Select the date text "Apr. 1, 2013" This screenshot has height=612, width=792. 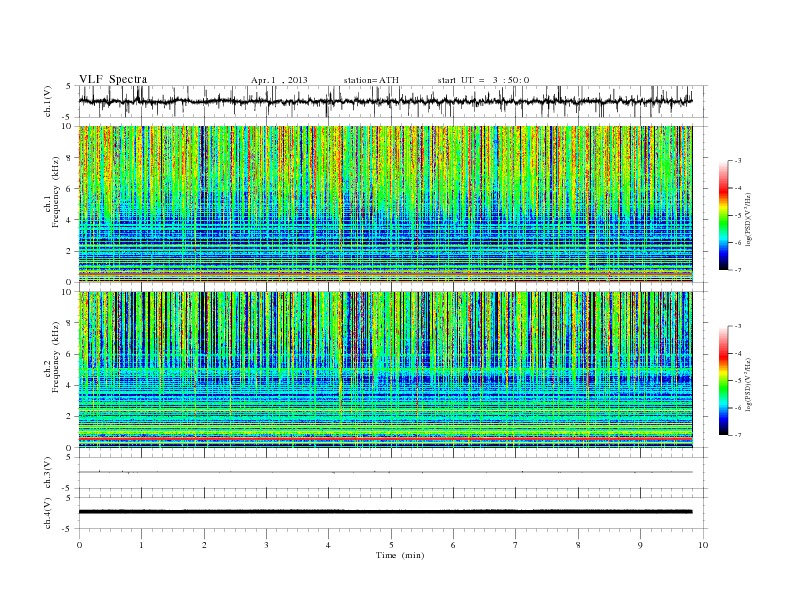pyautogui.click(x=279, y=80)
